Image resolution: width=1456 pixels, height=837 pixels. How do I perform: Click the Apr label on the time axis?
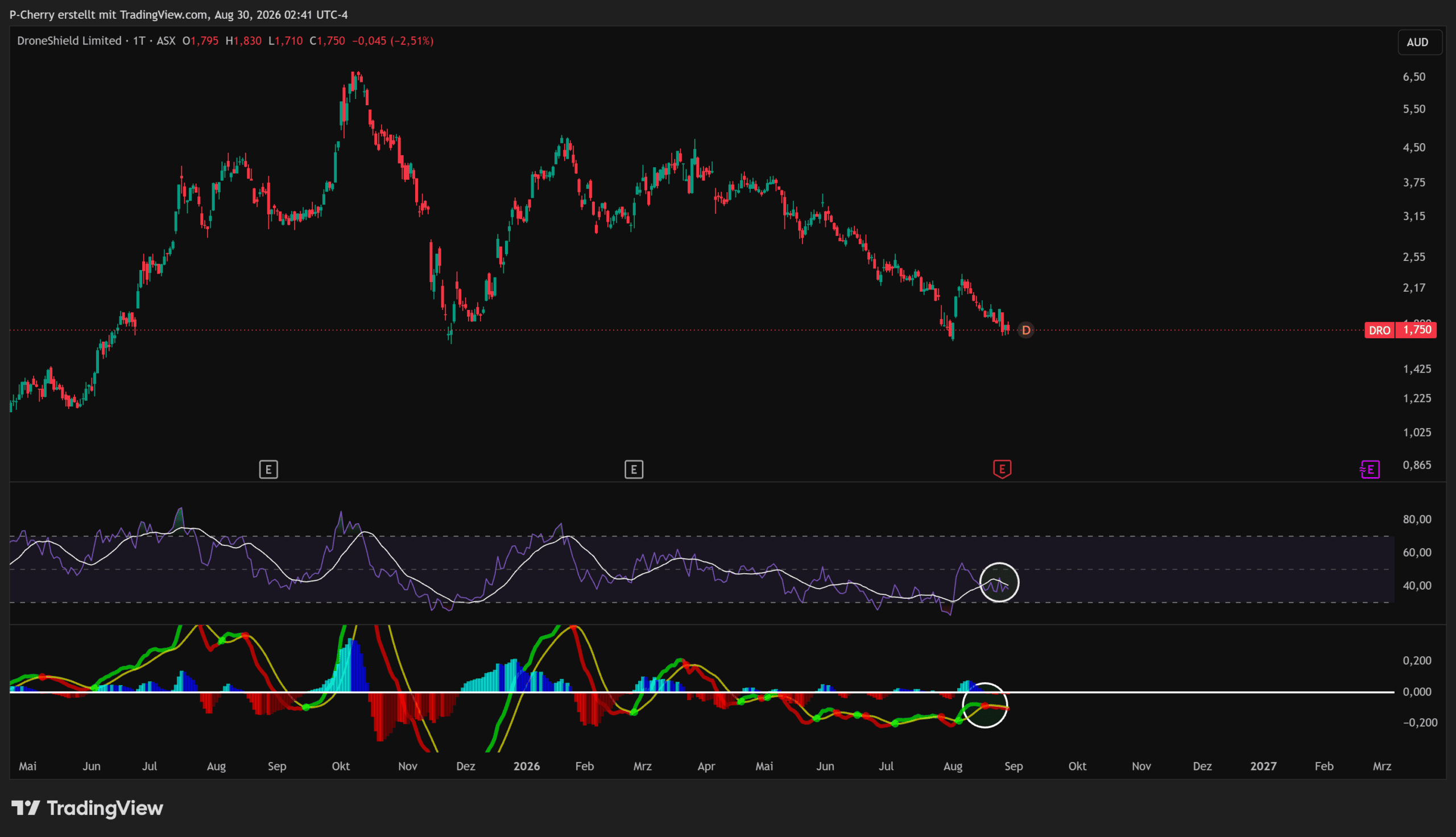(x=706, y=766)
